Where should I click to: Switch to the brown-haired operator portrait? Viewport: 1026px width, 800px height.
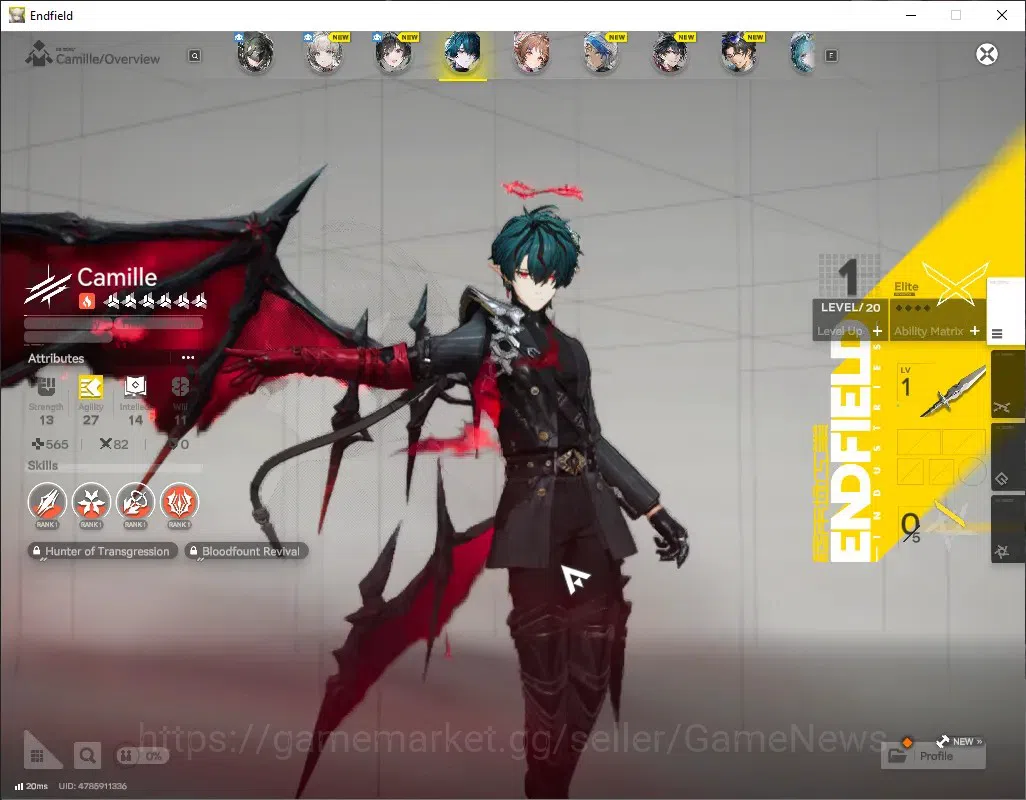pyautogui.click(x=531, y=53)
